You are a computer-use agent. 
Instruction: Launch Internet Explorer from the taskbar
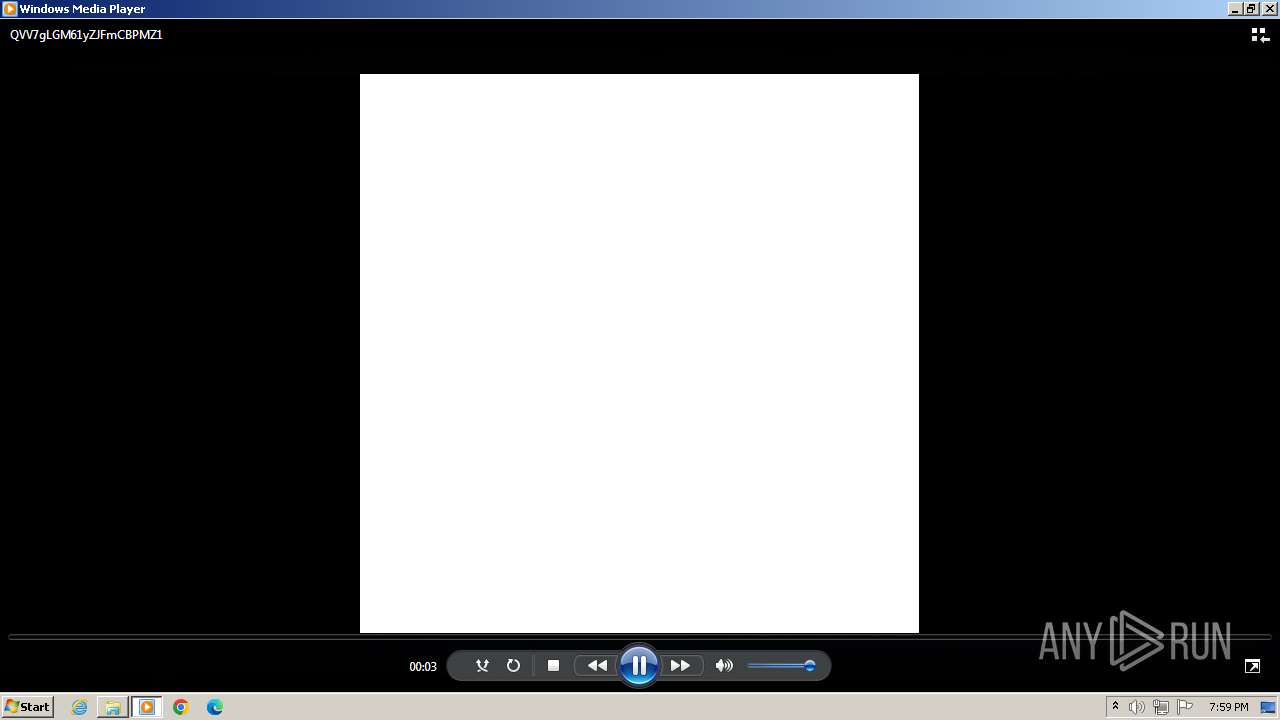click(79, 707)
